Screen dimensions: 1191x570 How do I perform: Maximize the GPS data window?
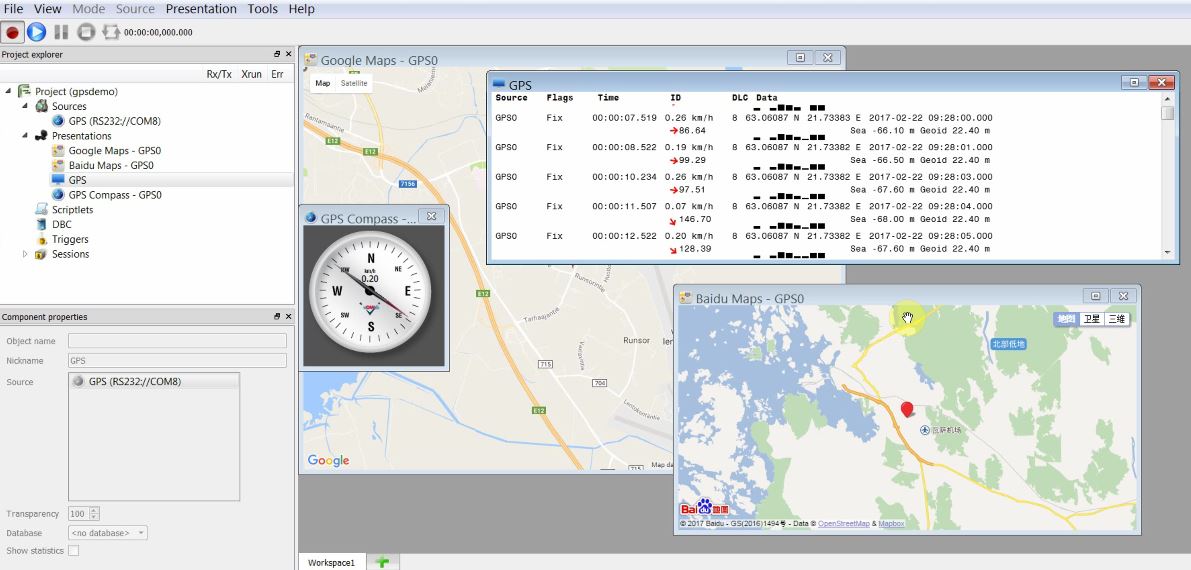(x=1134, y=82)
